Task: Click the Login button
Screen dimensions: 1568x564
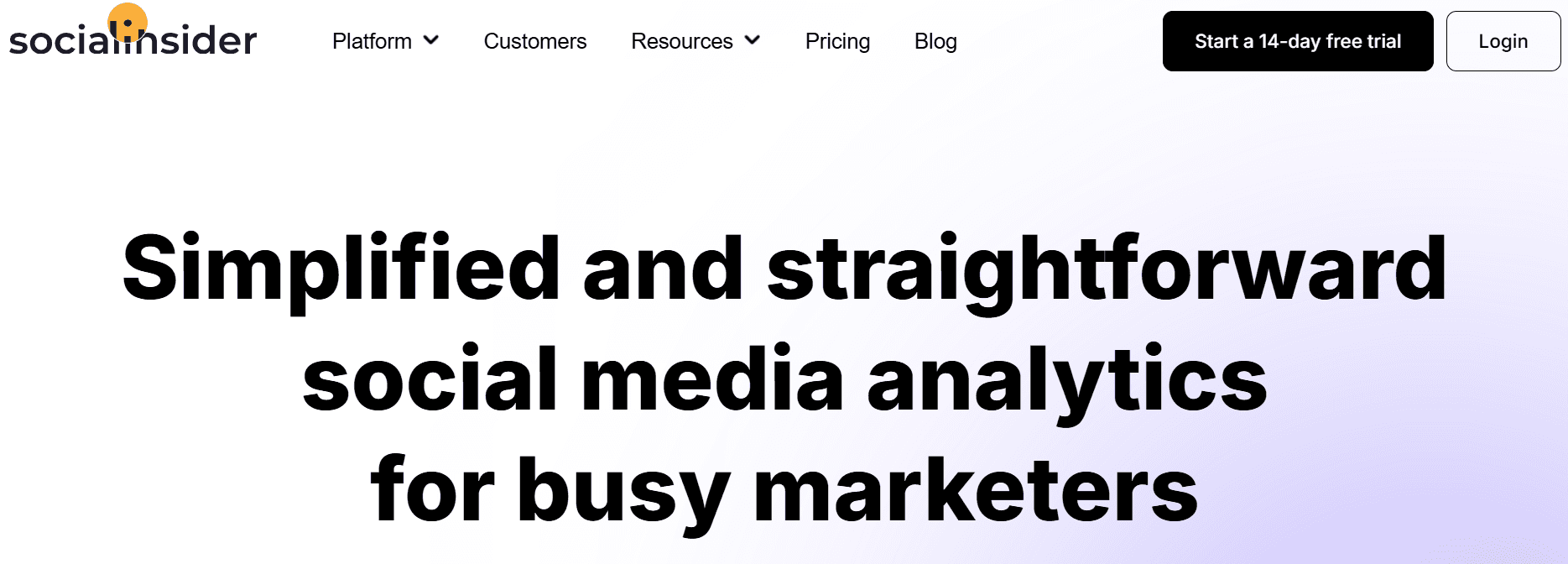Action: pos(1503,40)
